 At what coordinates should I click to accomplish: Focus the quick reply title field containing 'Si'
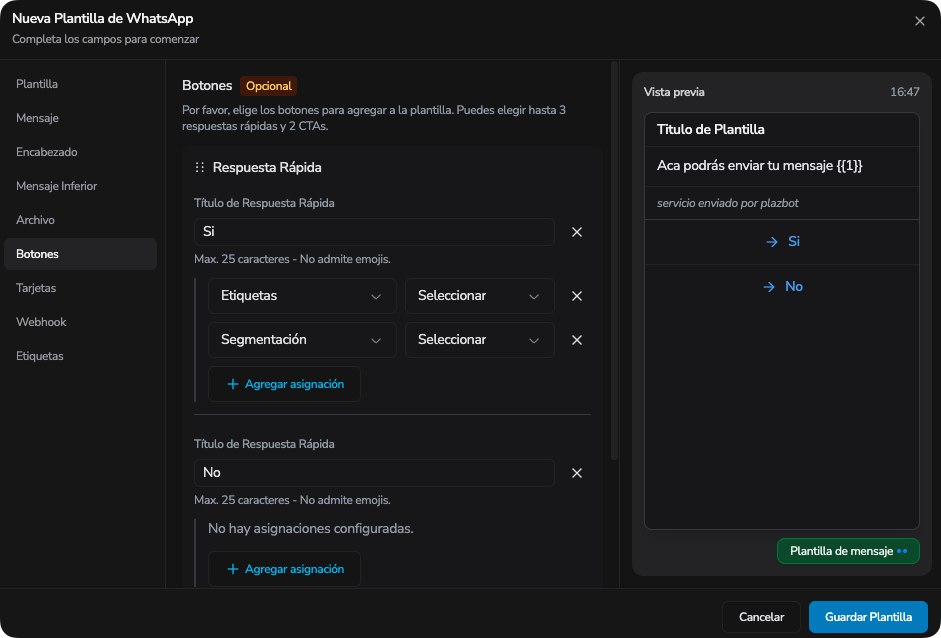click(x=374, y=232)
